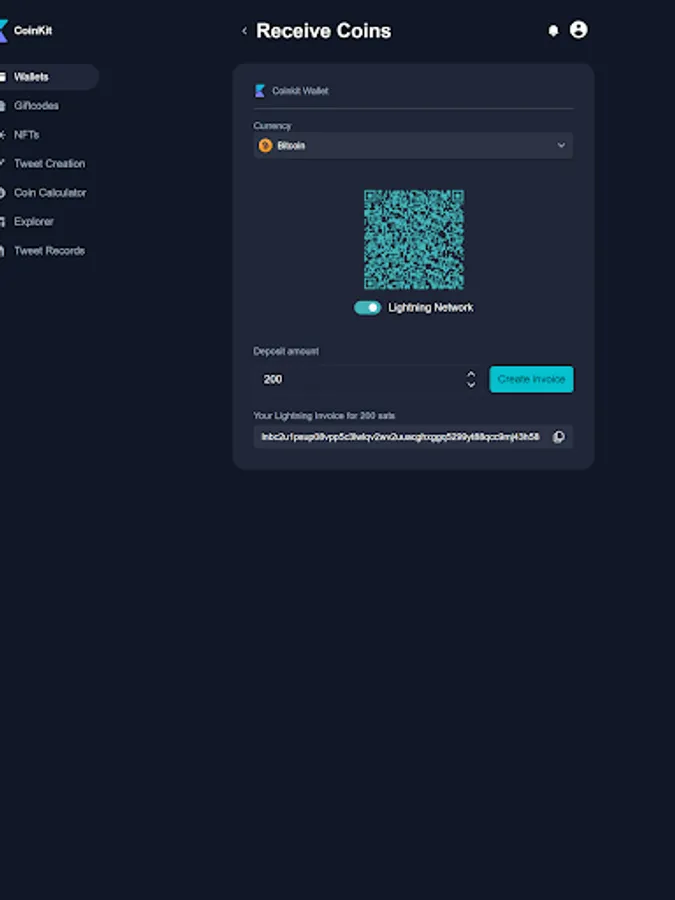Viewport: 675px width, 900px height.
Task: Click the QR code image
Action: [x=414, y=239]
